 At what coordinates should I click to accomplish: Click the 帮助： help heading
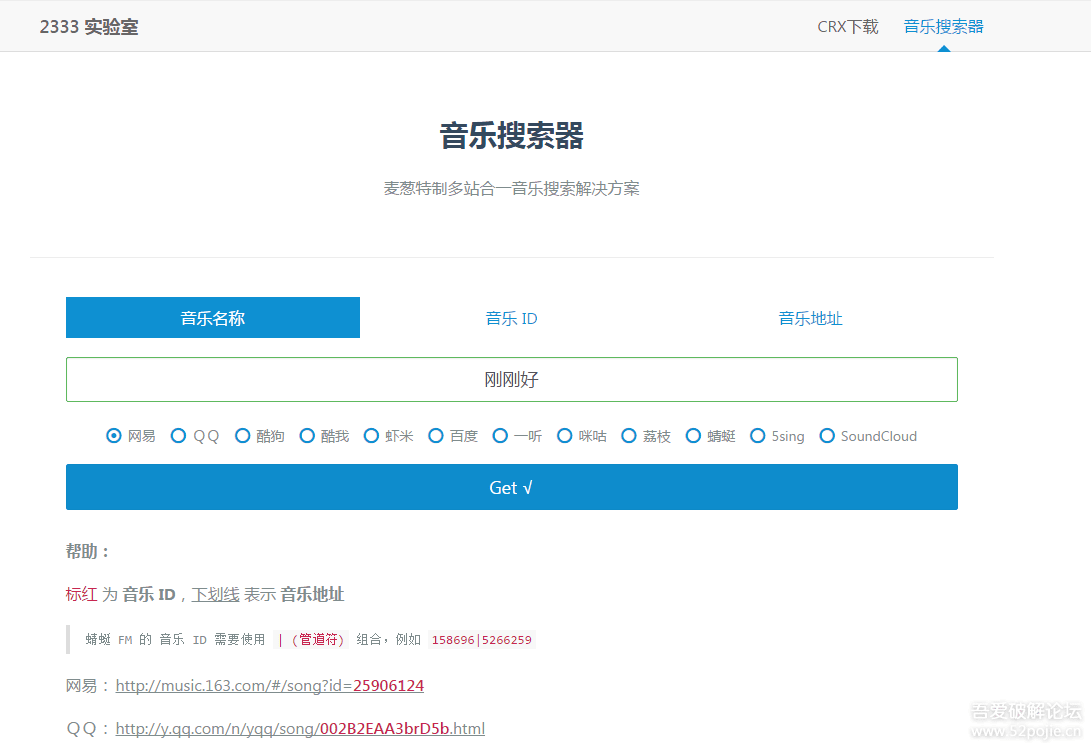pyautogui.click(x=88, y=551)
